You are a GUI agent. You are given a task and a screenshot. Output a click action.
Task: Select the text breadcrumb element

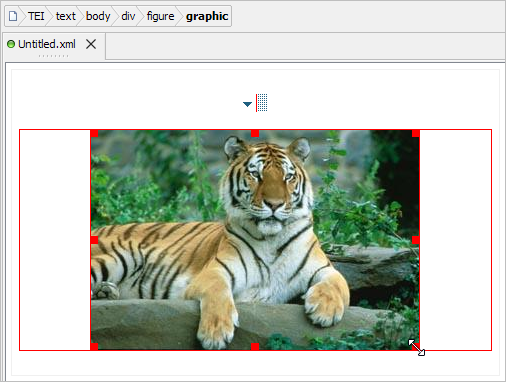[66, 16]
